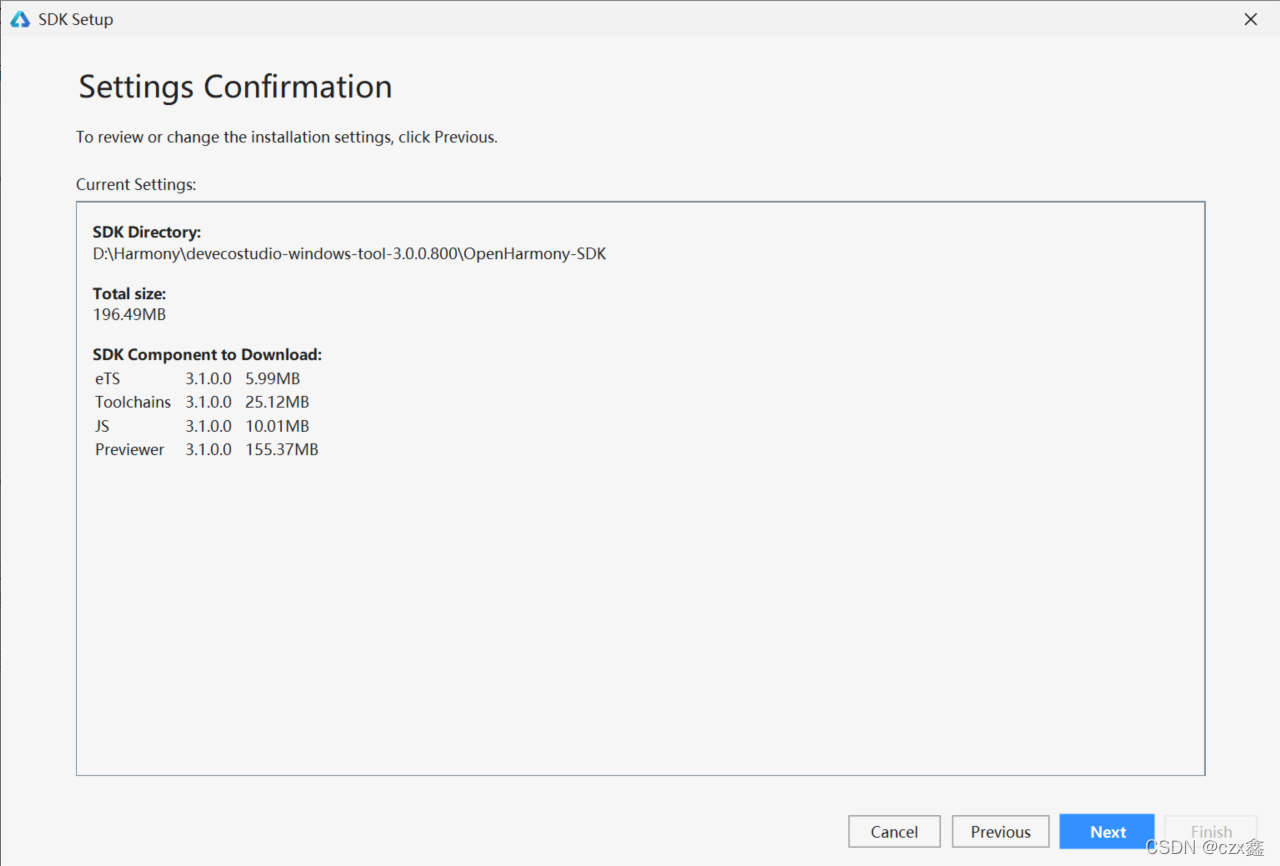Click the eTS size 5.99MB
Screen dimensions: 1280x866
click(x=273, y=379)
